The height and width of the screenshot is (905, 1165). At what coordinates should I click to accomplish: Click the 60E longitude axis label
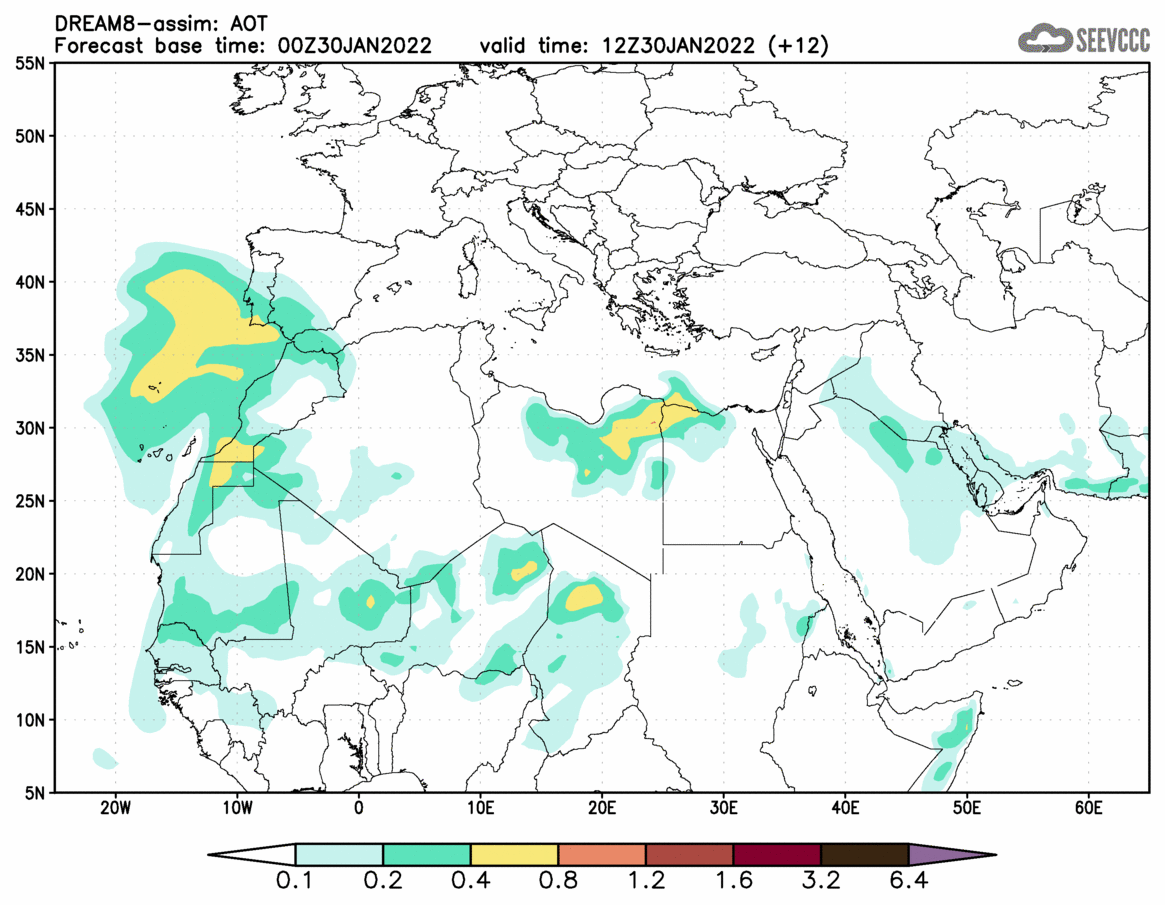(x=1088, y=808)
